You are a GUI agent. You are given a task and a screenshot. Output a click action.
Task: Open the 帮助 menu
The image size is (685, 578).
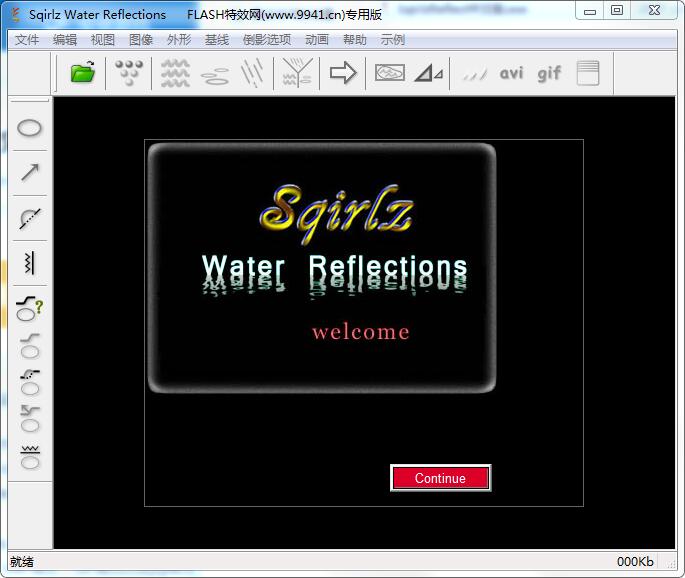354,40
